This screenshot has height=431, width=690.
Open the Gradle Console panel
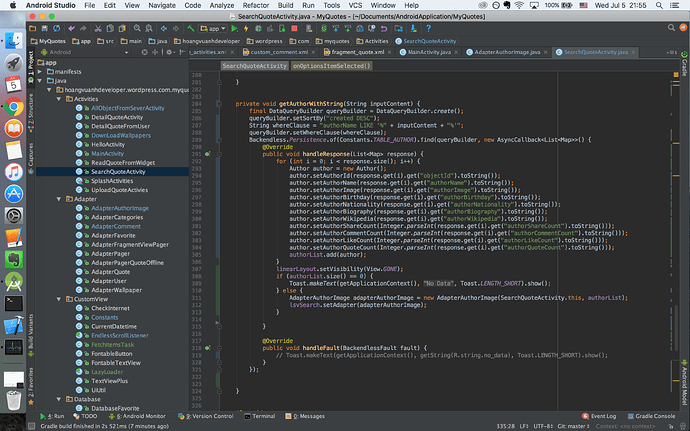[x=651, y=416]
